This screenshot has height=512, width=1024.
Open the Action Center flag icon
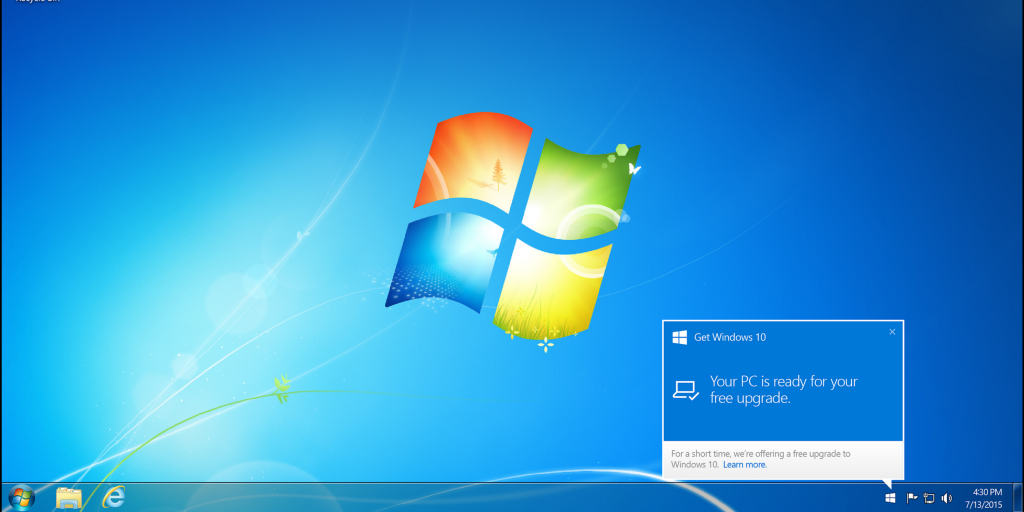click(x=912, y=498)
